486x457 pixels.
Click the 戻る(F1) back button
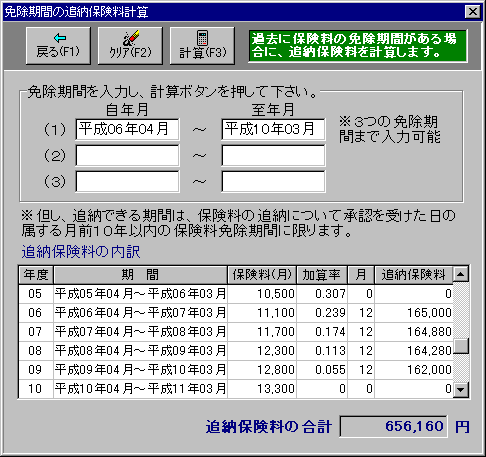pos(58,46)
